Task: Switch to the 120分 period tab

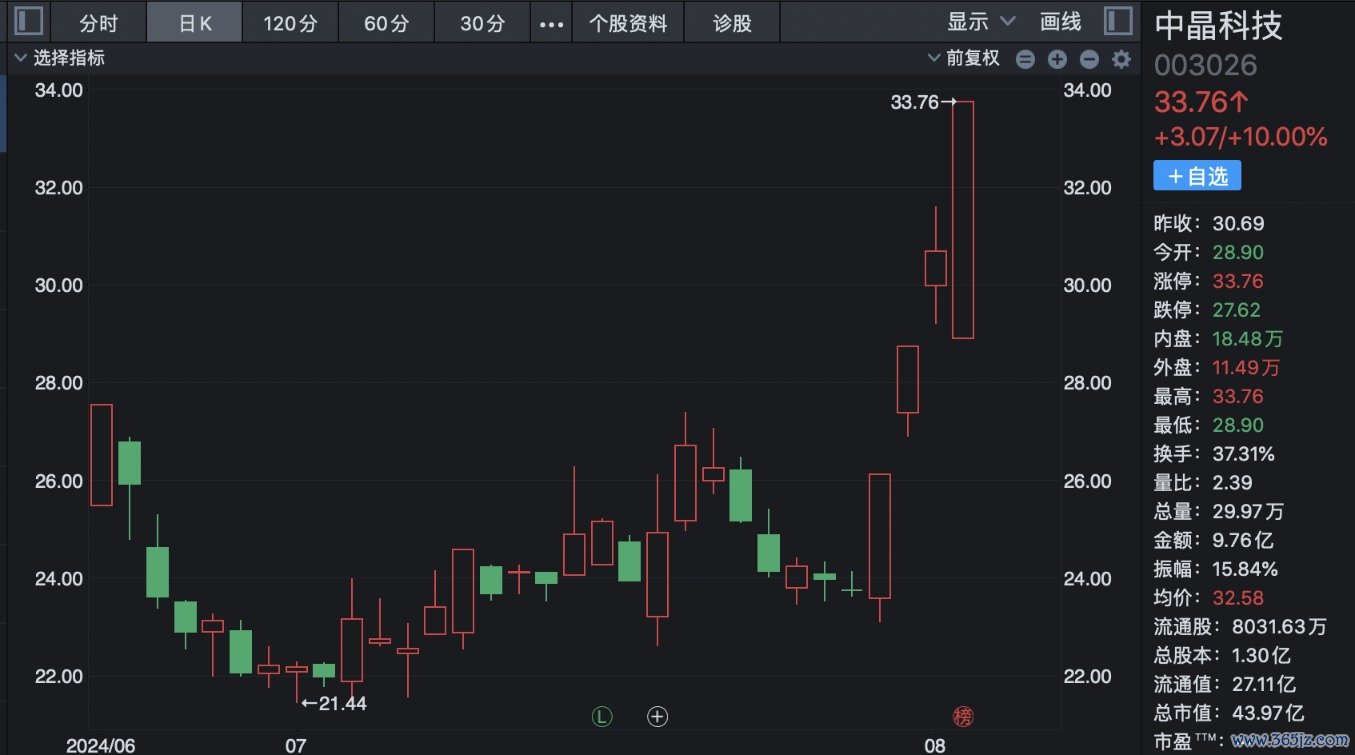Action: click(290, 23)
